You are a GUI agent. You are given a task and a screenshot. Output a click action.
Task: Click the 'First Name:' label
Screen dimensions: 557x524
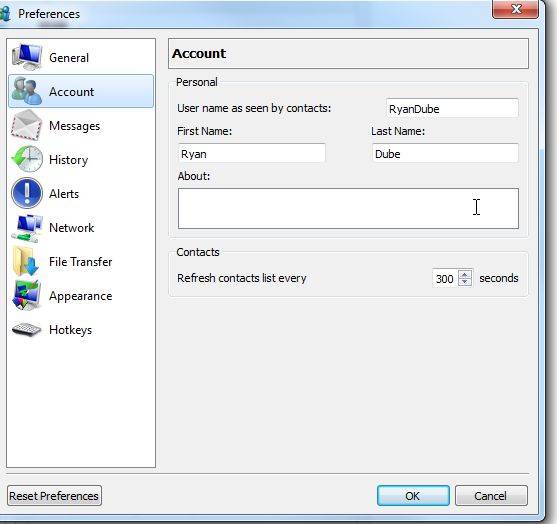tap(205, 131)
